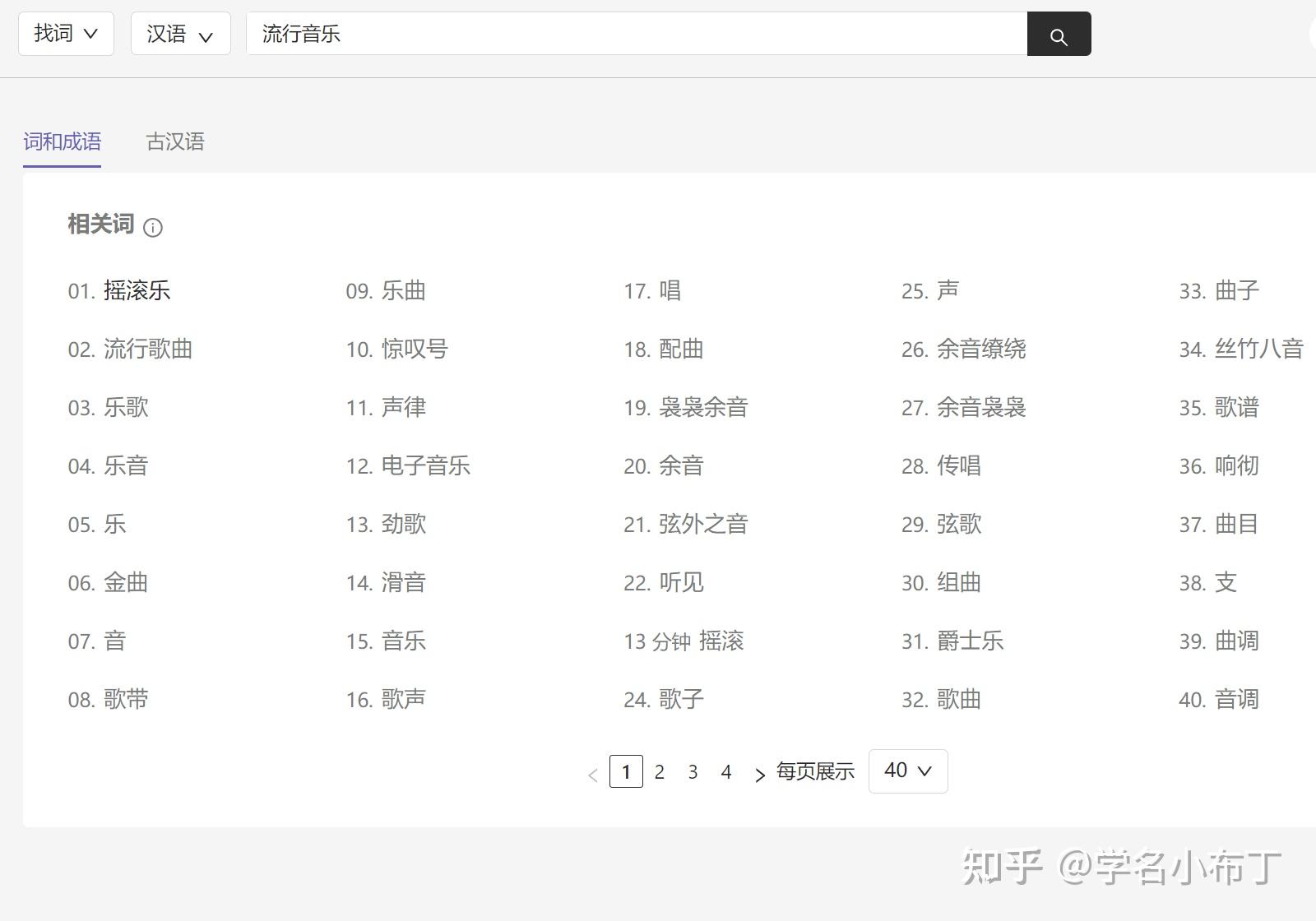Screen dimensions: 1316x921
Task: Click the idiom 余音袅袅
Action: point(981,407)
